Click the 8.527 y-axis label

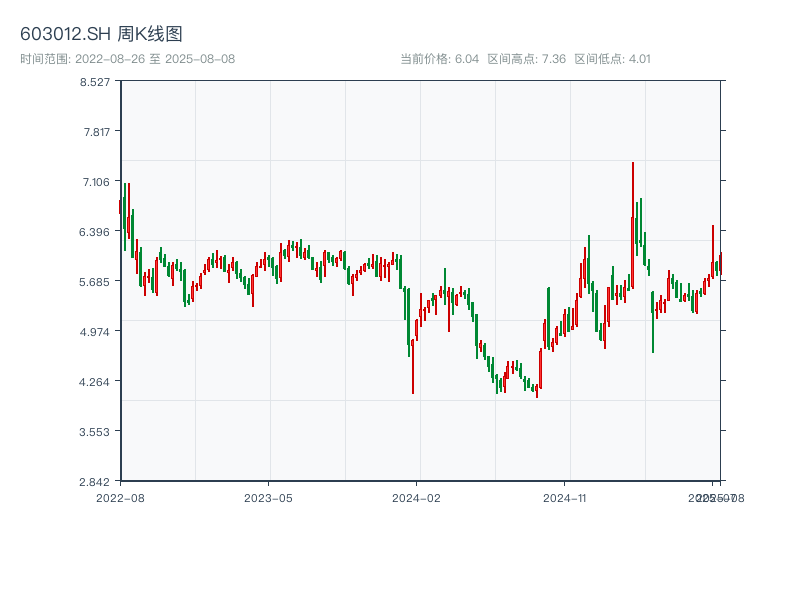click(95, 82)
